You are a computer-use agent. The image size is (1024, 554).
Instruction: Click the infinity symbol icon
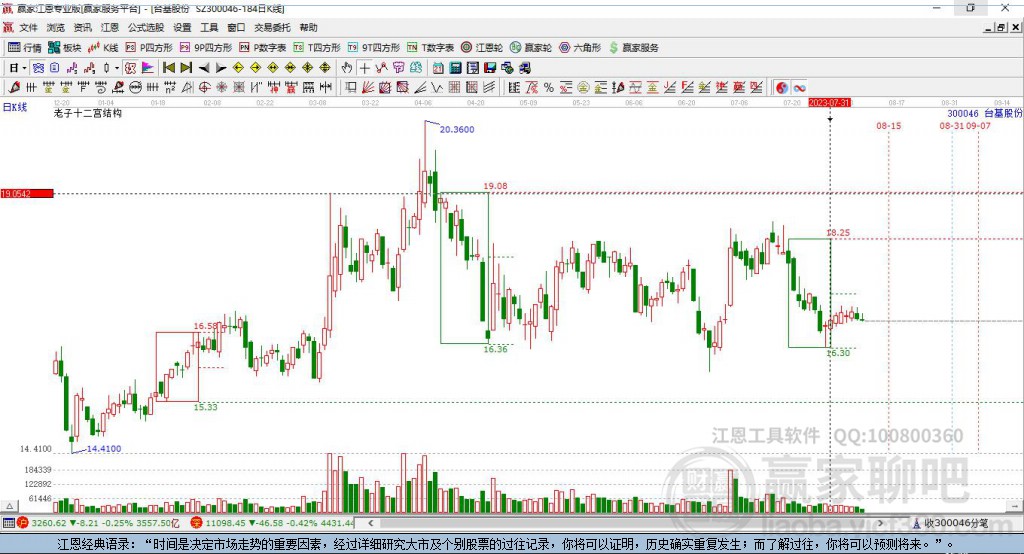tap(800, 88)
